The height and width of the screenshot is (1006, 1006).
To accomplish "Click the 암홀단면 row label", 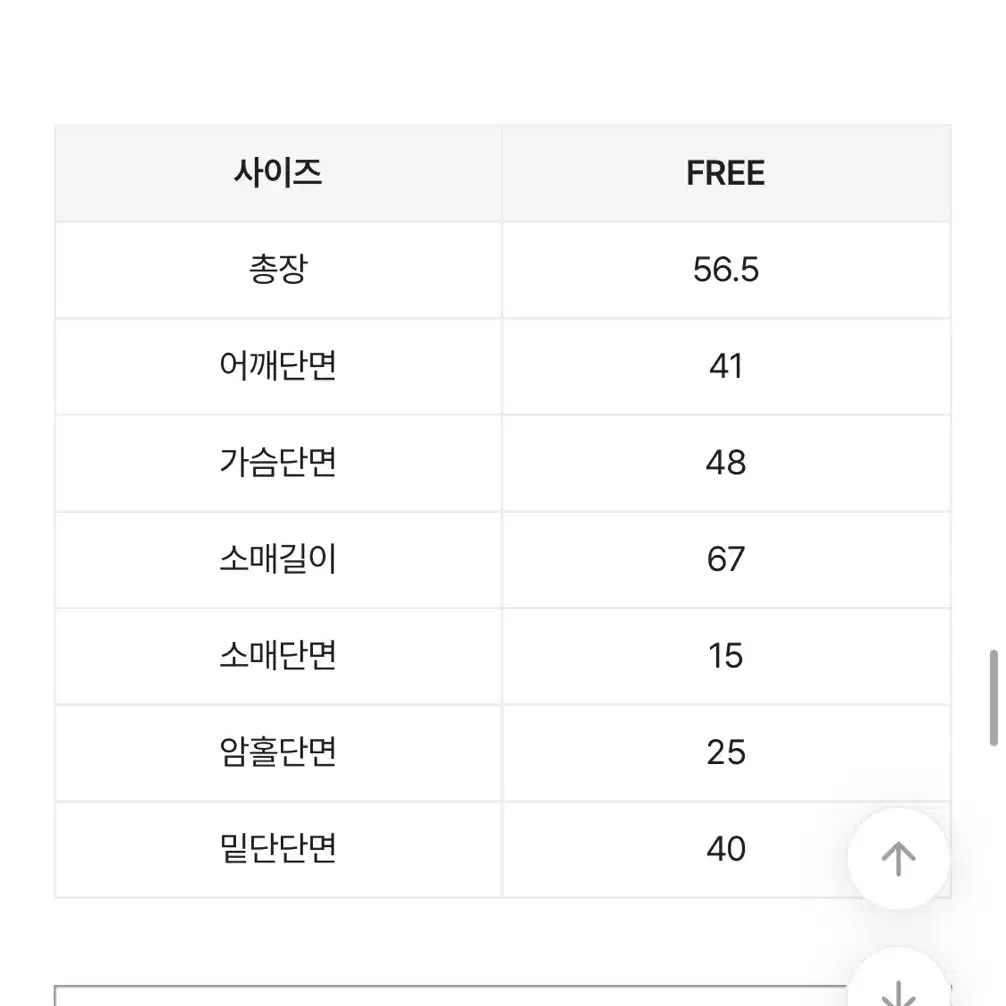I will (x=278, y=753).
